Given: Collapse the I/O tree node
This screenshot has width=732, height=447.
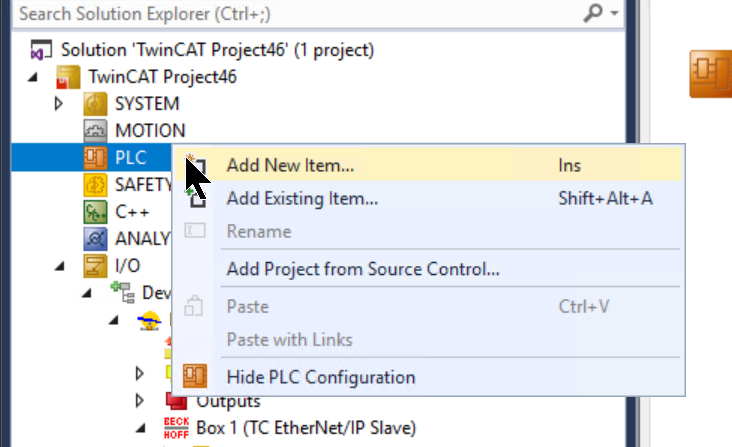Looking at the screenshot, I should click(x=59, y=266).
